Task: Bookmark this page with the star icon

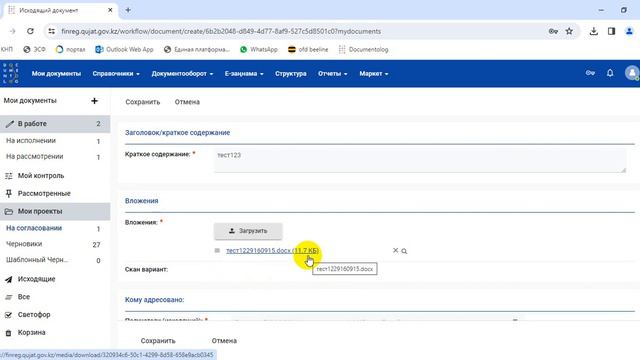Action: click(x=569, y=31)
